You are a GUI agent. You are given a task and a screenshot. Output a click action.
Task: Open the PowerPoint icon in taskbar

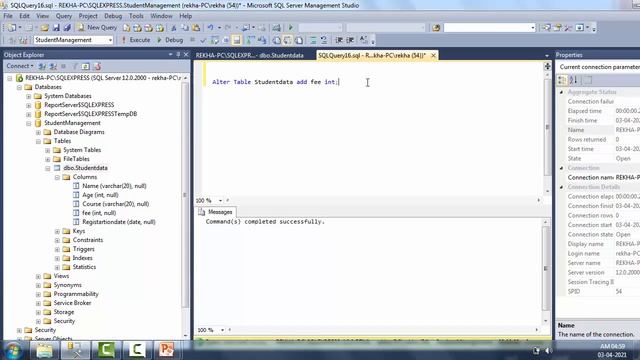[167, 350]
